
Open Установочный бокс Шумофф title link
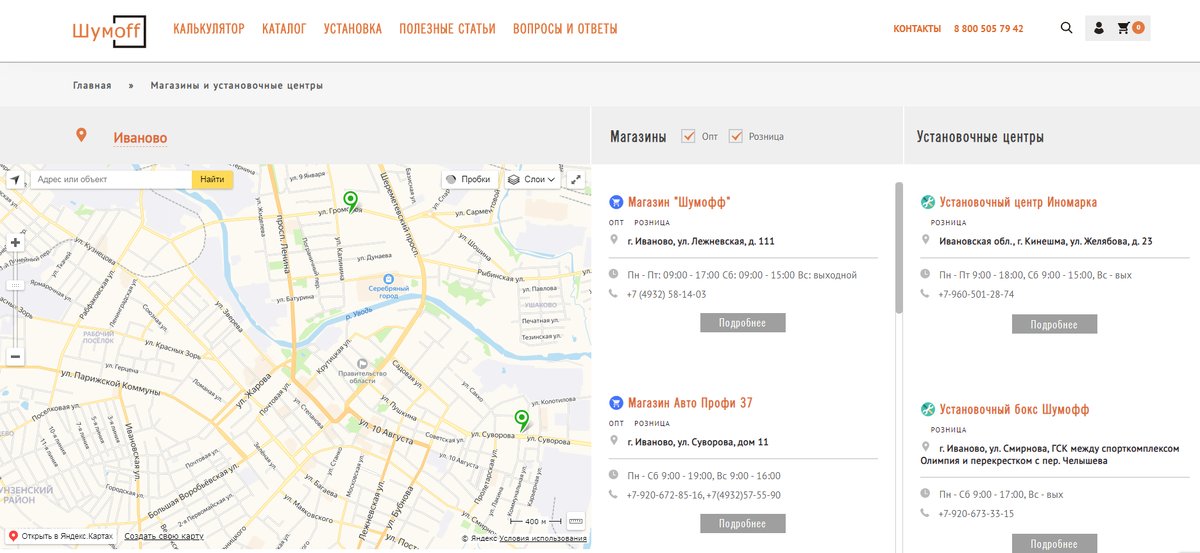[x=1014, y=409]
